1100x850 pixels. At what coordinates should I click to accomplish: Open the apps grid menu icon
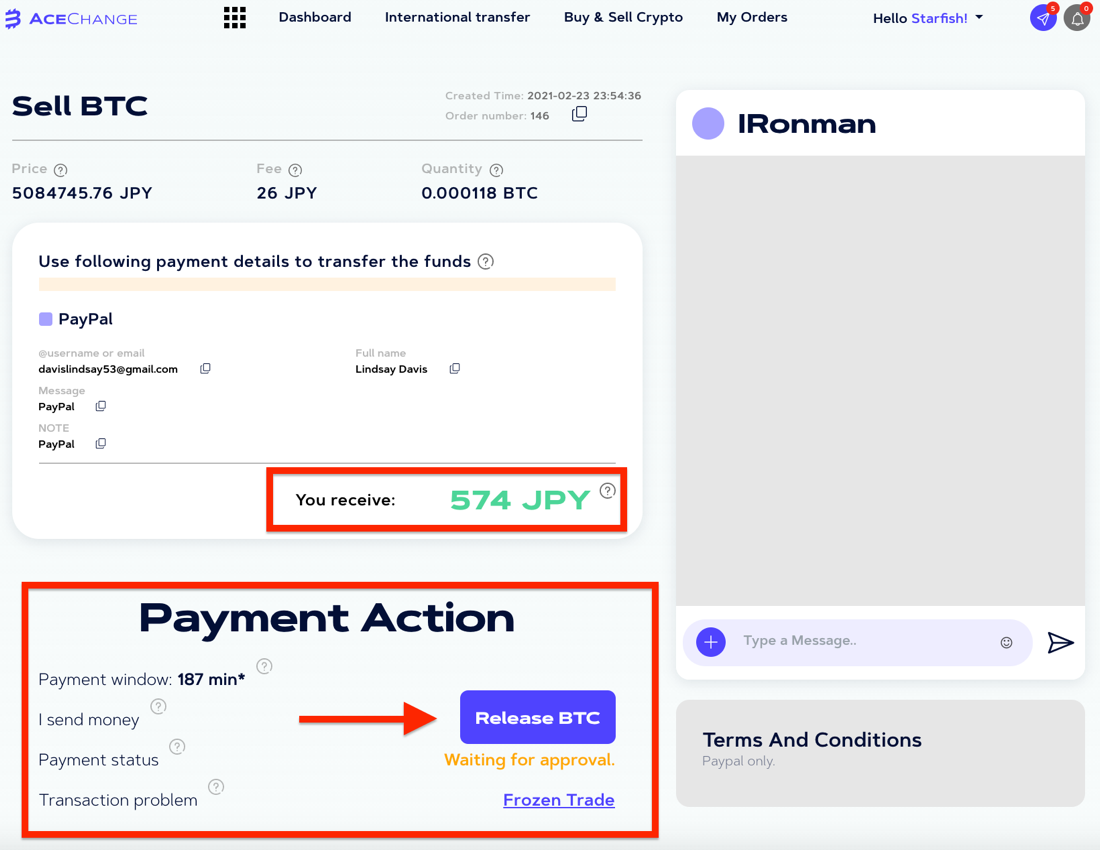[x=234, y=18]
